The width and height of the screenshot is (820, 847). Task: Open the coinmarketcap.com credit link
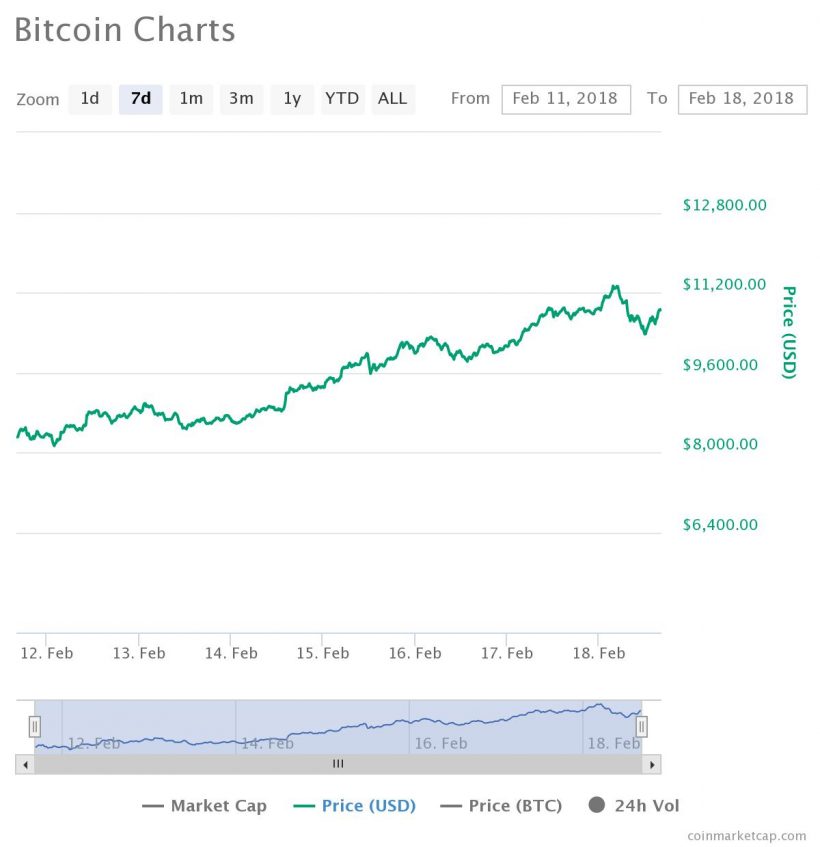(x=747, y=835)
